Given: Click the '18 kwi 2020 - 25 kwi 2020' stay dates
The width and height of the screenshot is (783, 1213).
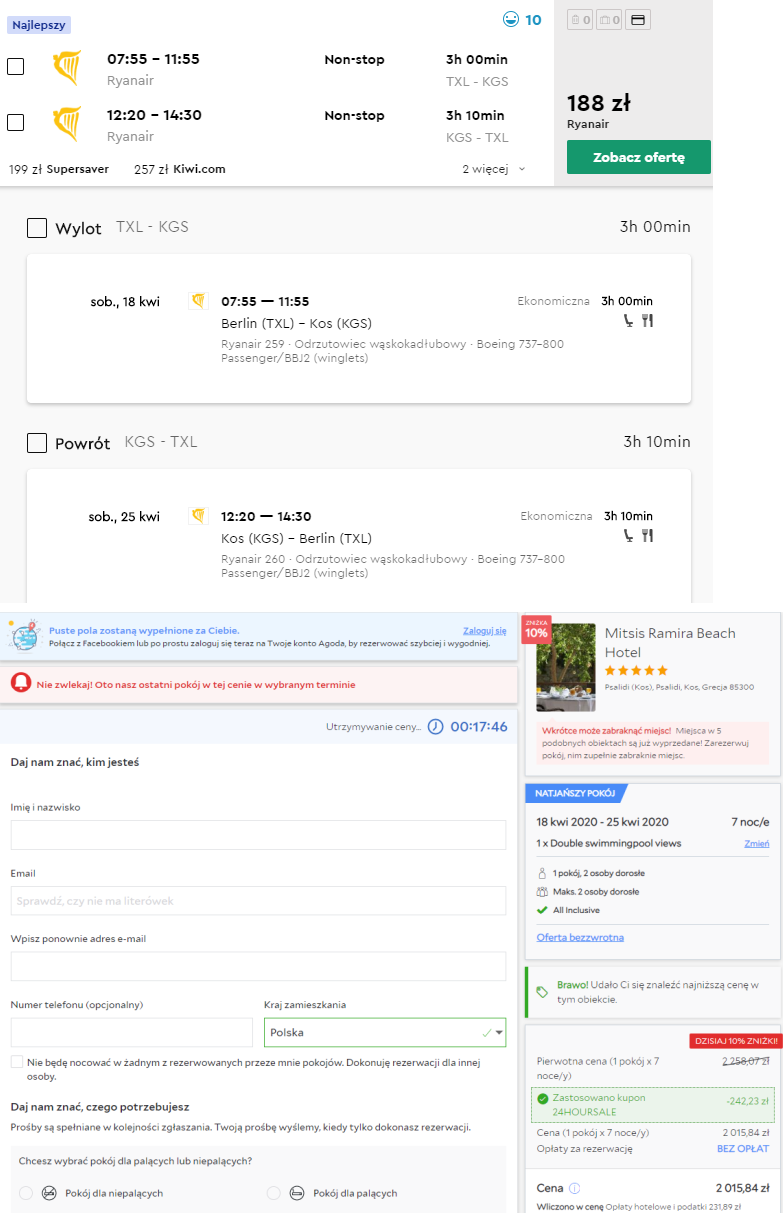Looking at the screenshot, I should (x=602, y=822).
